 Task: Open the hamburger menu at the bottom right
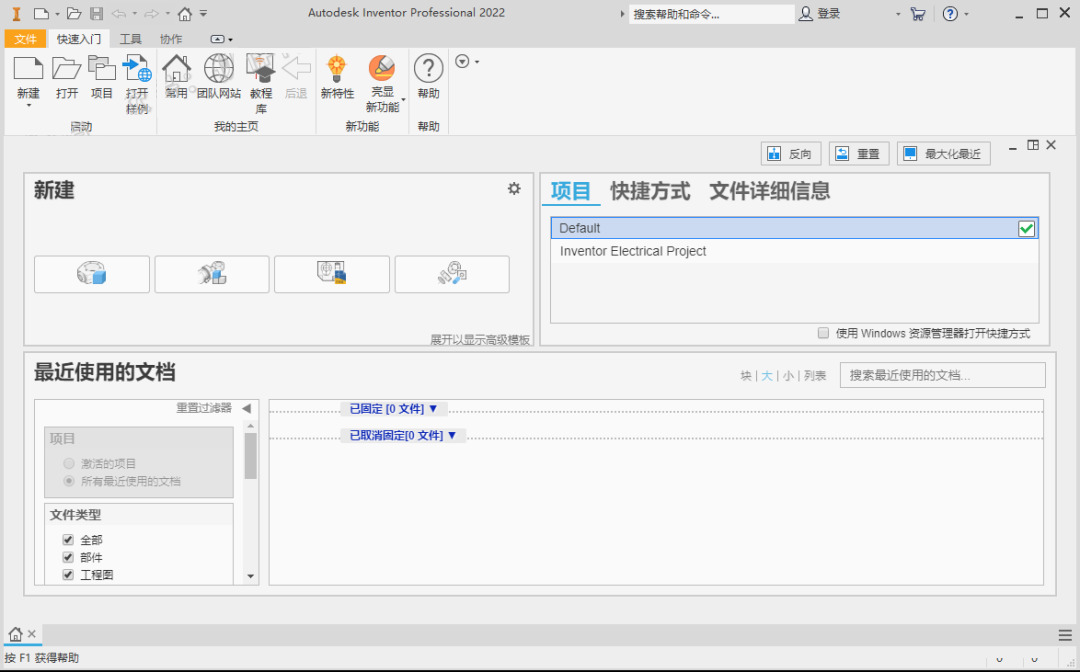[x=1066, y=634]
